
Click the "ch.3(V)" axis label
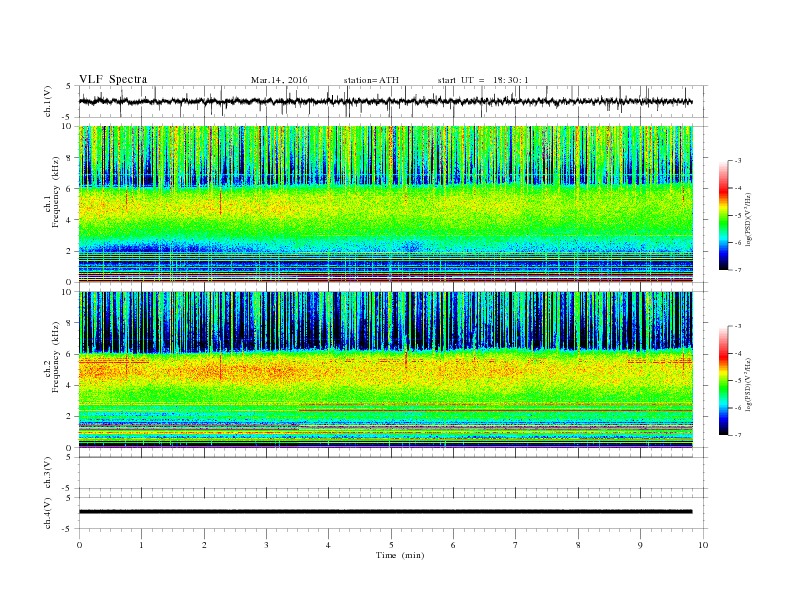pos(48,473)
